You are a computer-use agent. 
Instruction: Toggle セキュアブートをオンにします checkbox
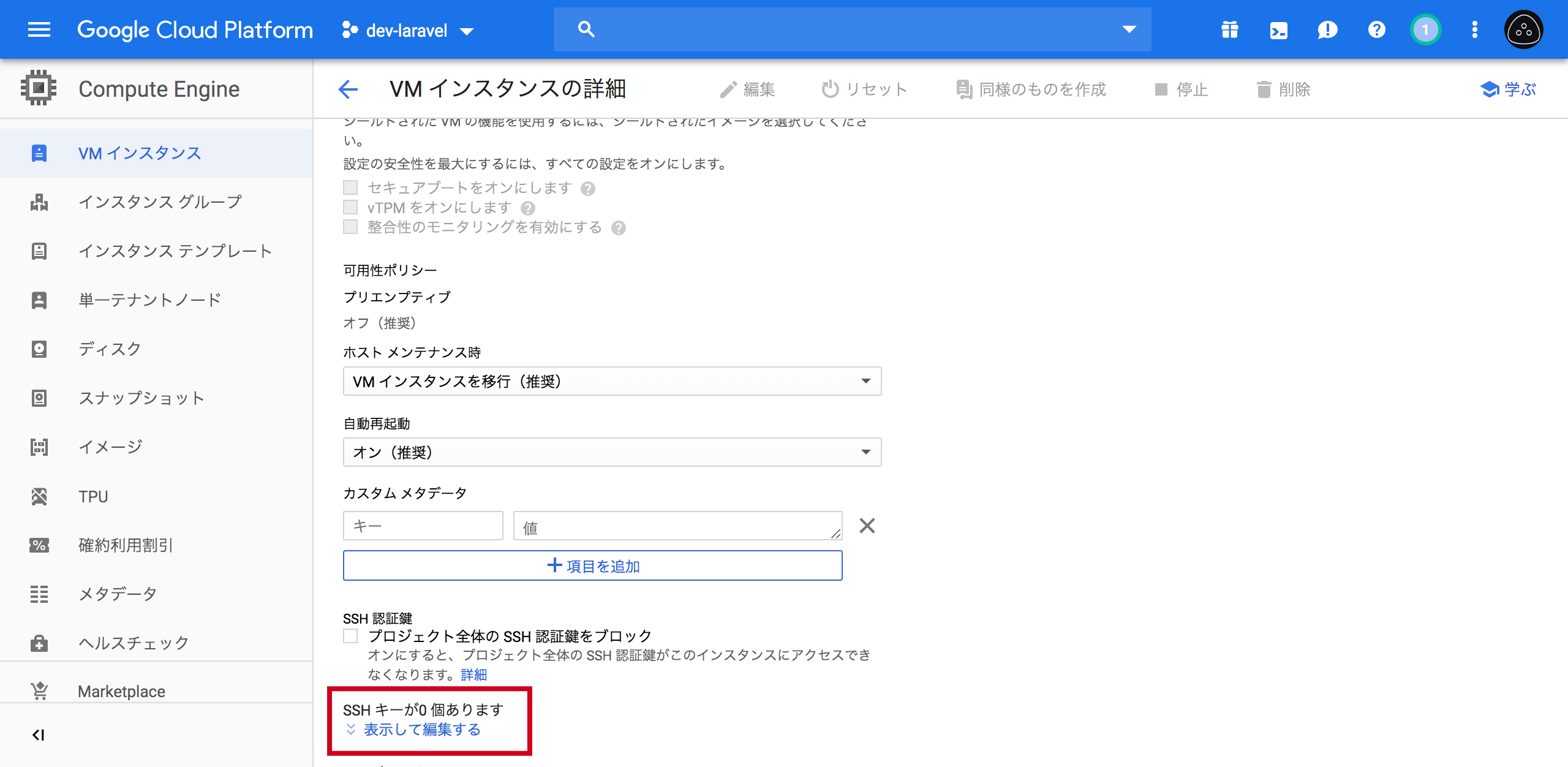pos(350,187)
